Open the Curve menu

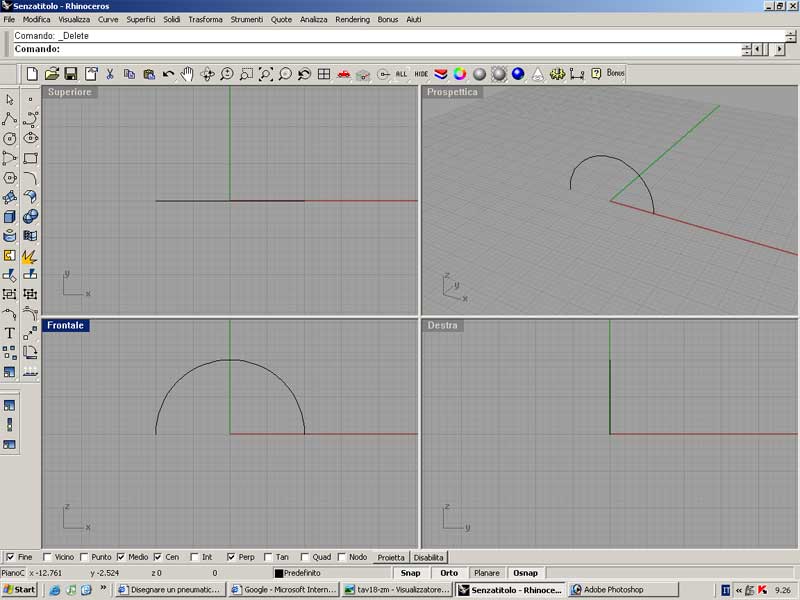click(108, 19)
